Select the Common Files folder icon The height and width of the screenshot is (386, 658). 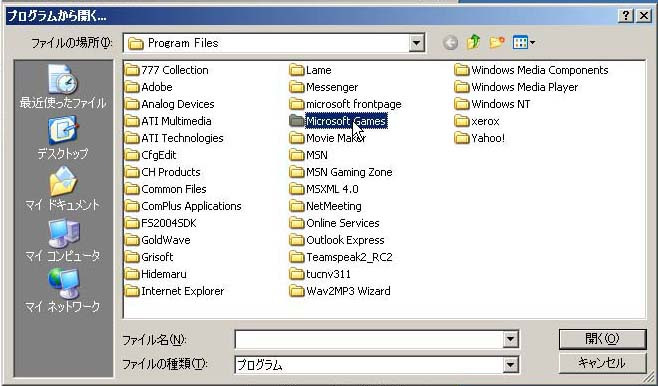point(132,189)
